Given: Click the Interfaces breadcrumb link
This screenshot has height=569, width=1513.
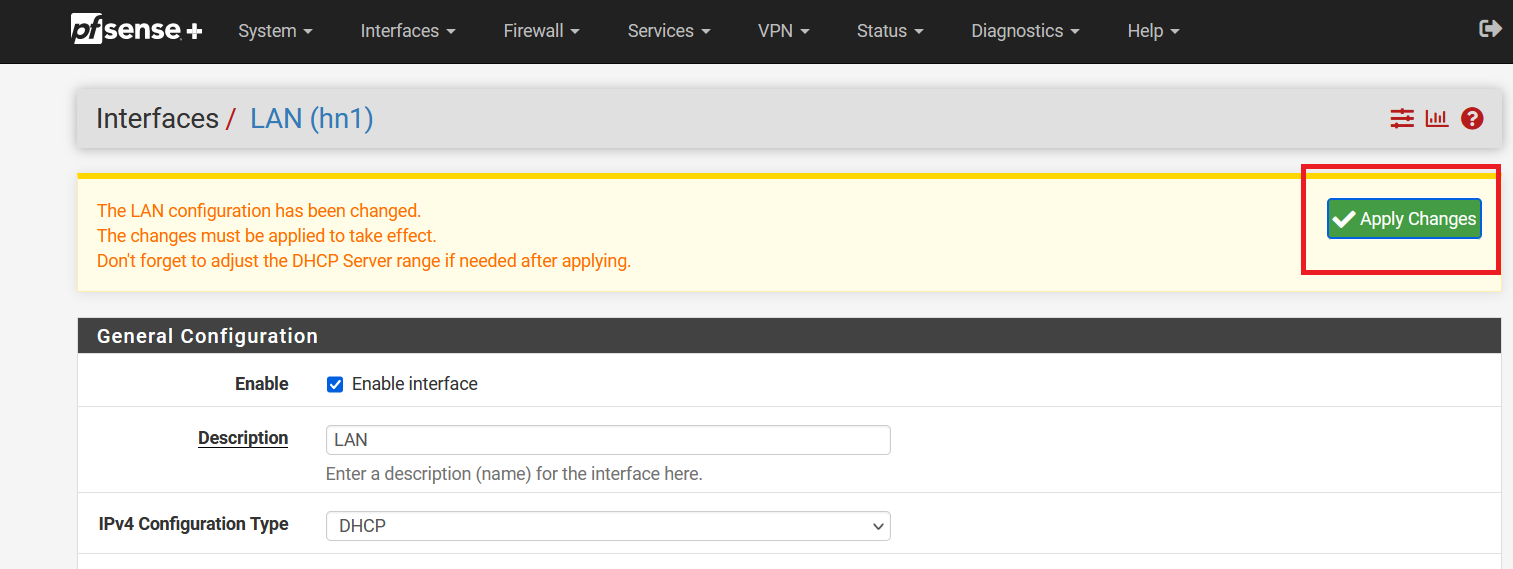Looking at the screenshot, I should pyautogui.click(x=157, y=119).
